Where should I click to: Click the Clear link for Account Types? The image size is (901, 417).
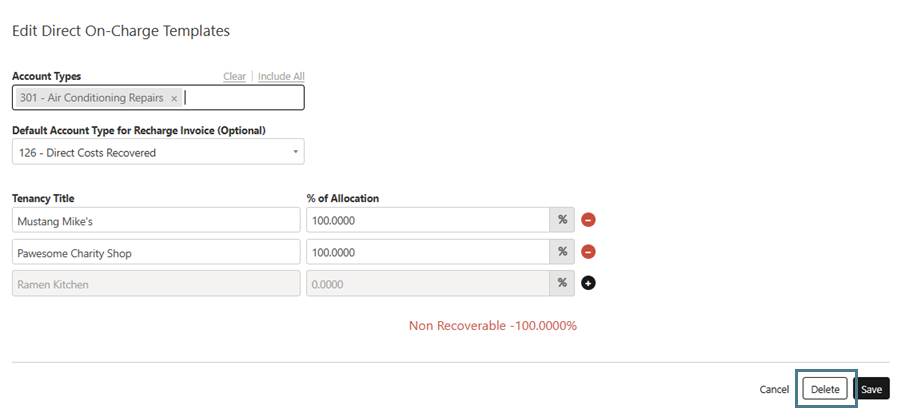(234, 76)
